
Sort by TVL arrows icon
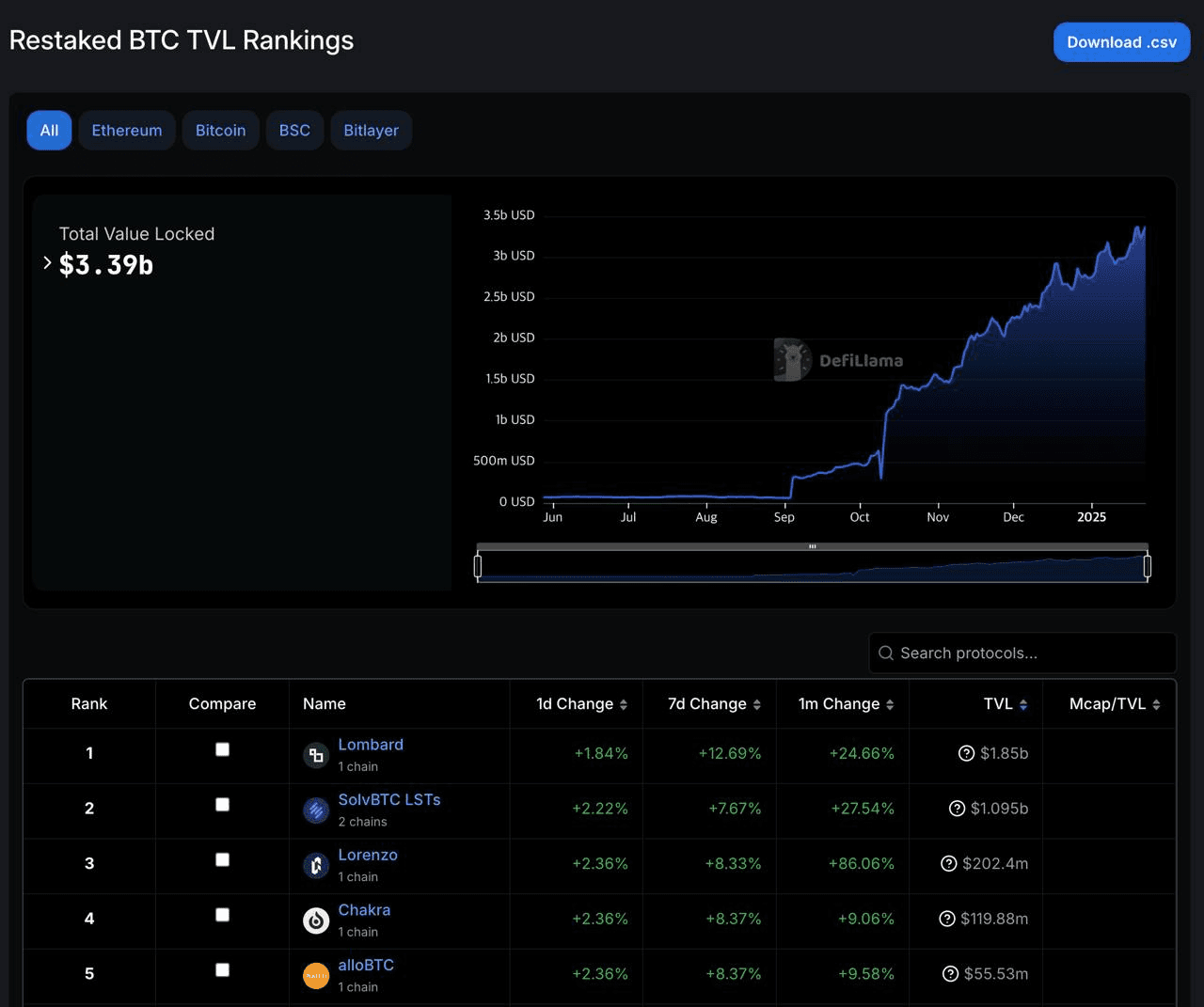click(x=1023, y=704)
